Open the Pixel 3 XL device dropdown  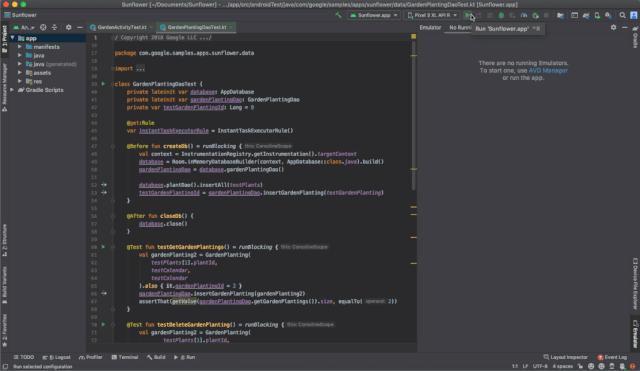[432, 15]
